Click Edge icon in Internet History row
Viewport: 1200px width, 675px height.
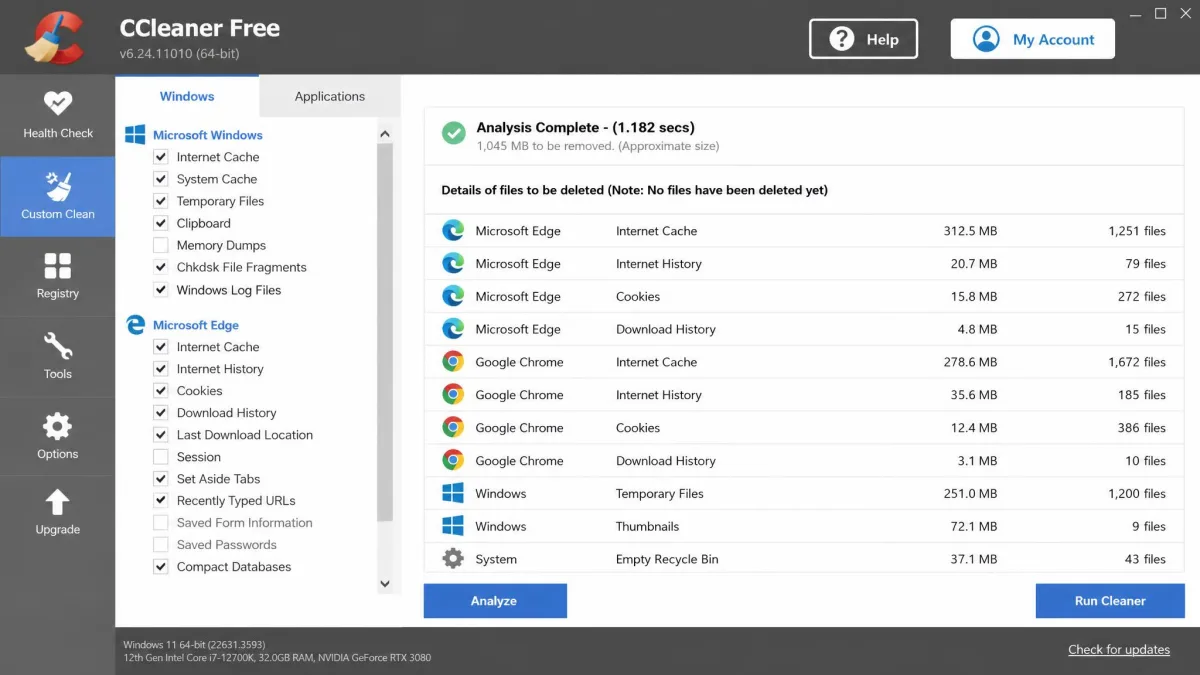[x=453, y=264]
